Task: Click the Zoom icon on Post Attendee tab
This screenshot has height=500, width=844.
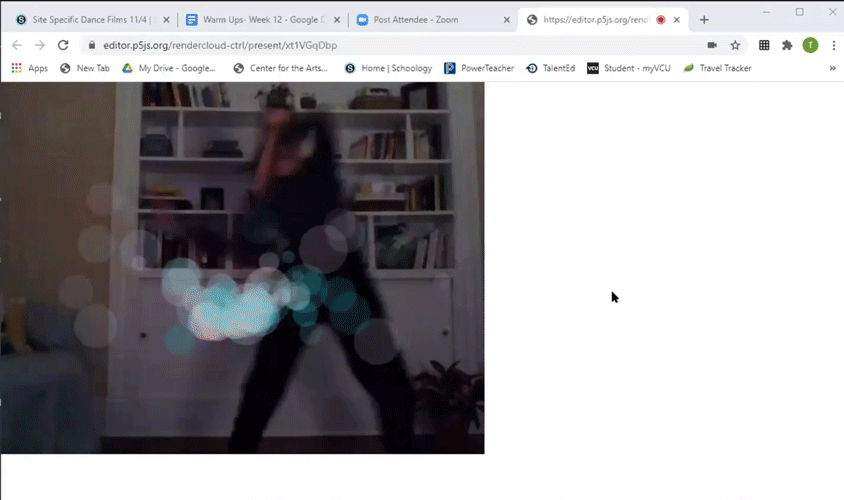Action: click(362, 20)
